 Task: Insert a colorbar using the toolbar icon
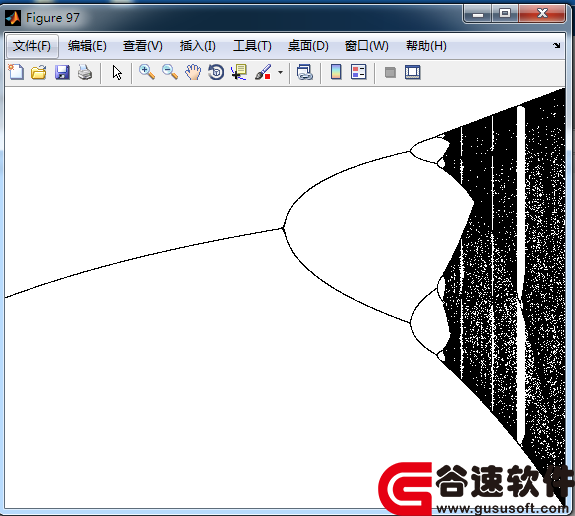pyautogui.click(x=336, y=72)
